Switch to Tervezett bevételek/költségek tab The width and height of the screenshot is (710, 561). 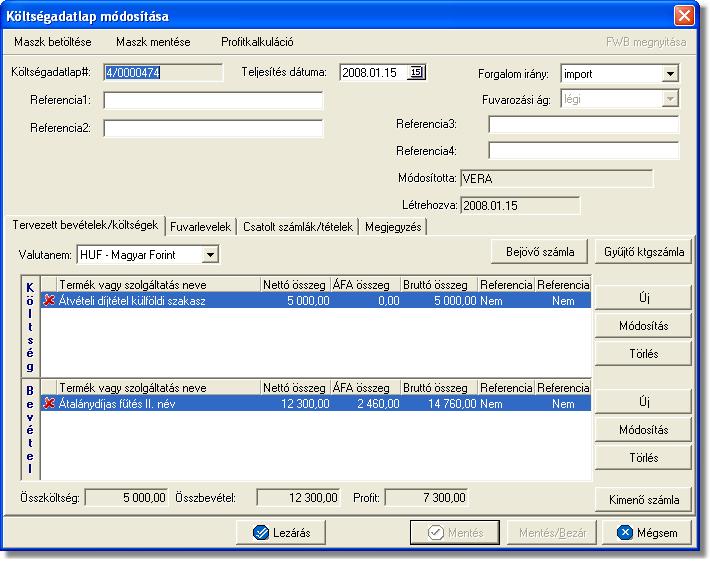(85, 225)
